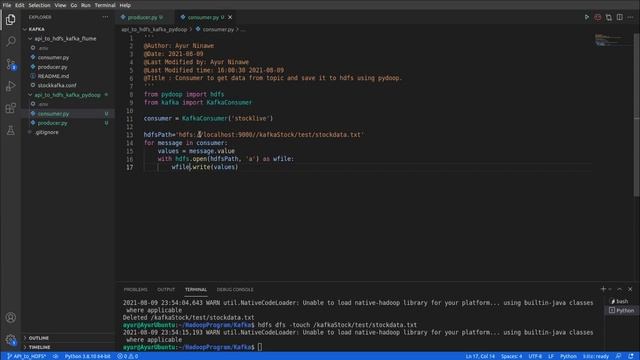The height and width of the screenshot is (360, 640).
Task: Click the publish or sync icon beside the branch name
Action: 55,356
